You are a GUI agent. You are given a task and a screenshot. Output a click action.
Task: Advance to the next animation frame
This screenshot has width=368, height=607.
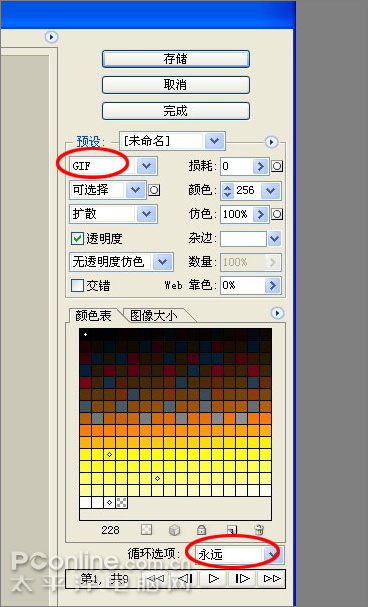[x=243, y=578]
